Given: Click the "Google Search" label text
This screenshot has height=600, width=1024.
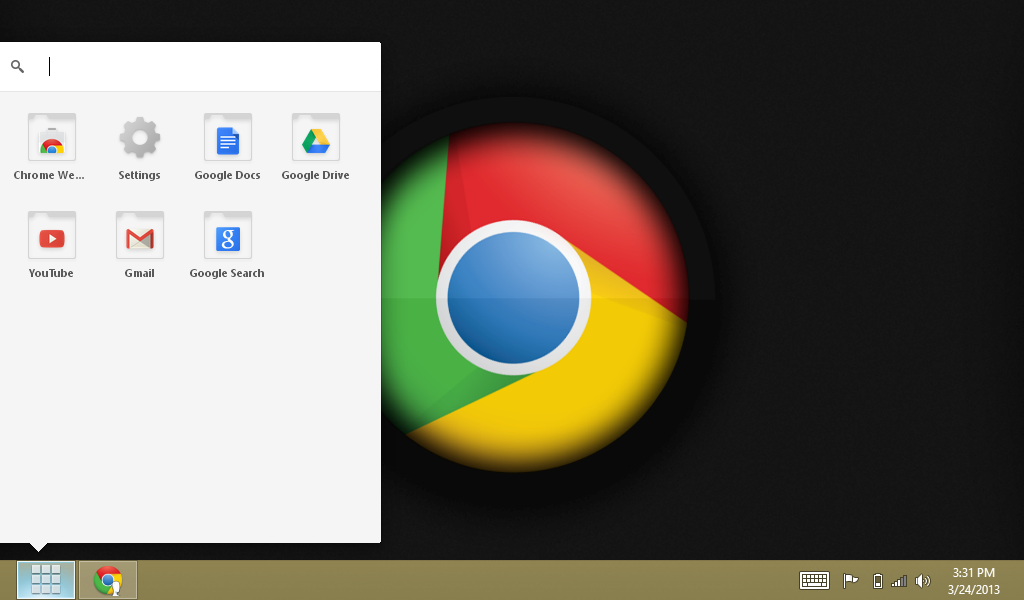Looking at the screenshot, I should click(x=227, y=273).
